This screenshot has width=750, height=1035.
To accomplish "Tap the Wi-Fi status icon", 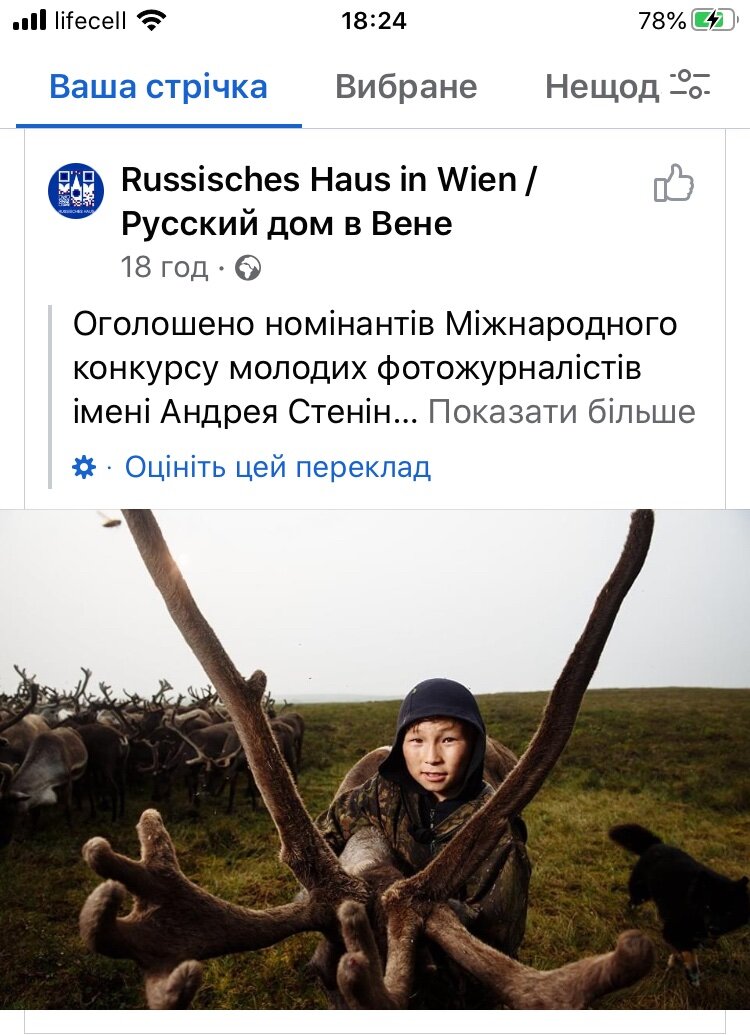I will click(x=151, y=20).
